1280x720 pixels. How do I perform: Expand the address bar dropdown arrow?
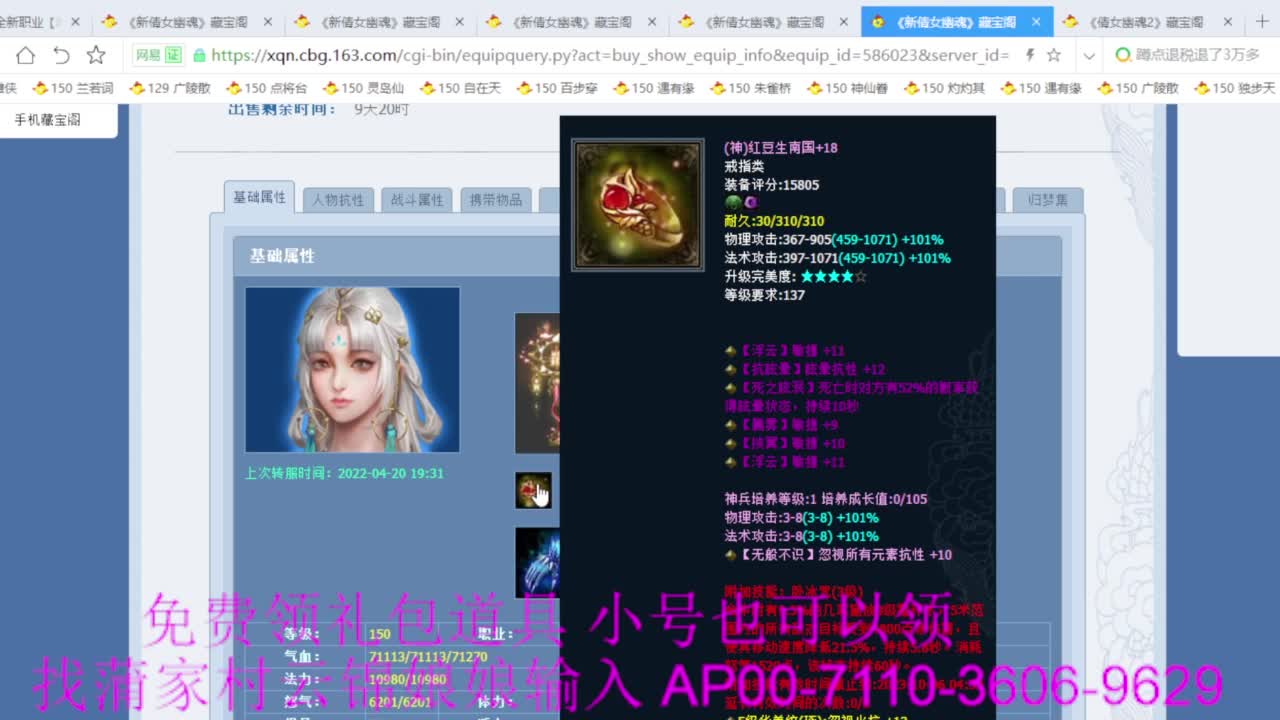(1089, 55)
